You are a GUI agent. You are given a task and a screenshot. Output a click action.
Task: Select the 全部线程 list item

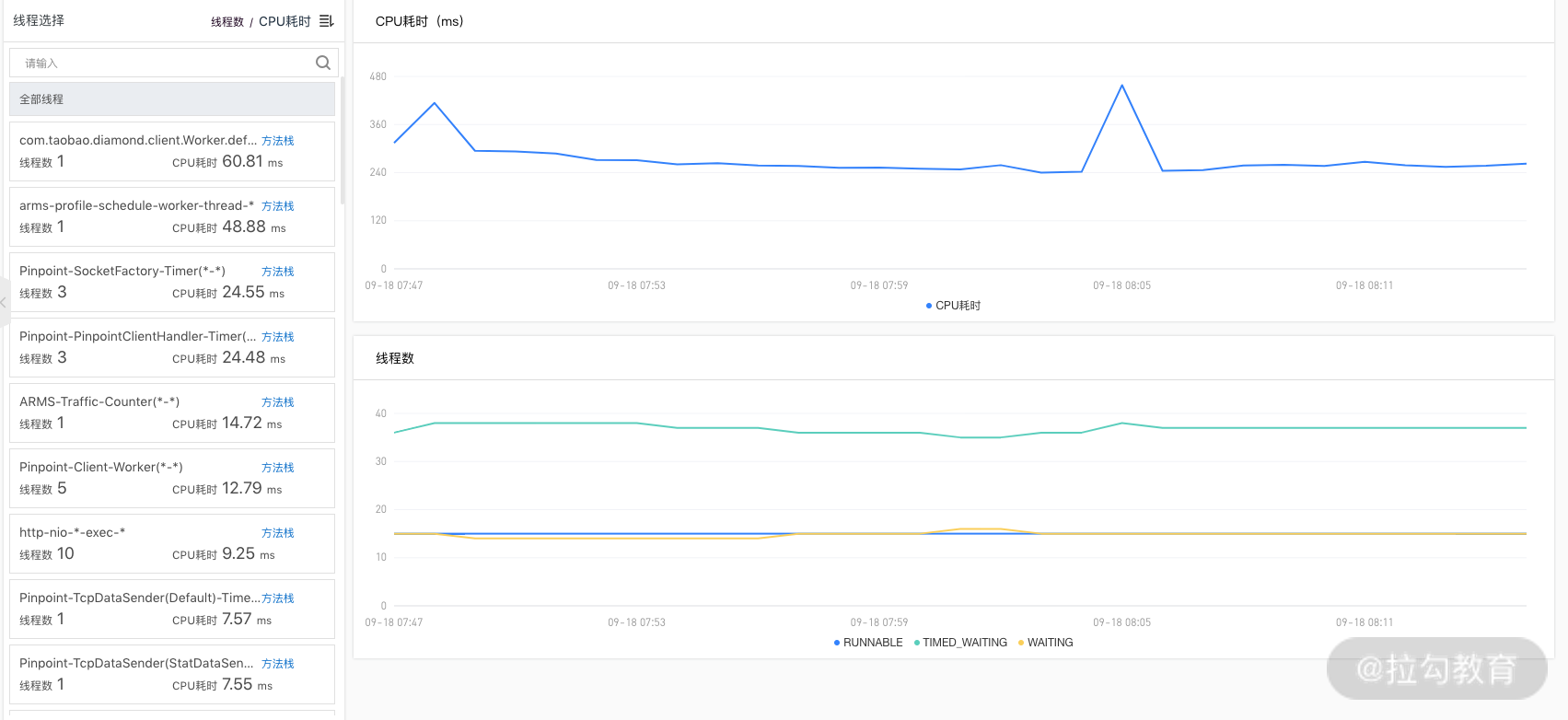point(172,99)
